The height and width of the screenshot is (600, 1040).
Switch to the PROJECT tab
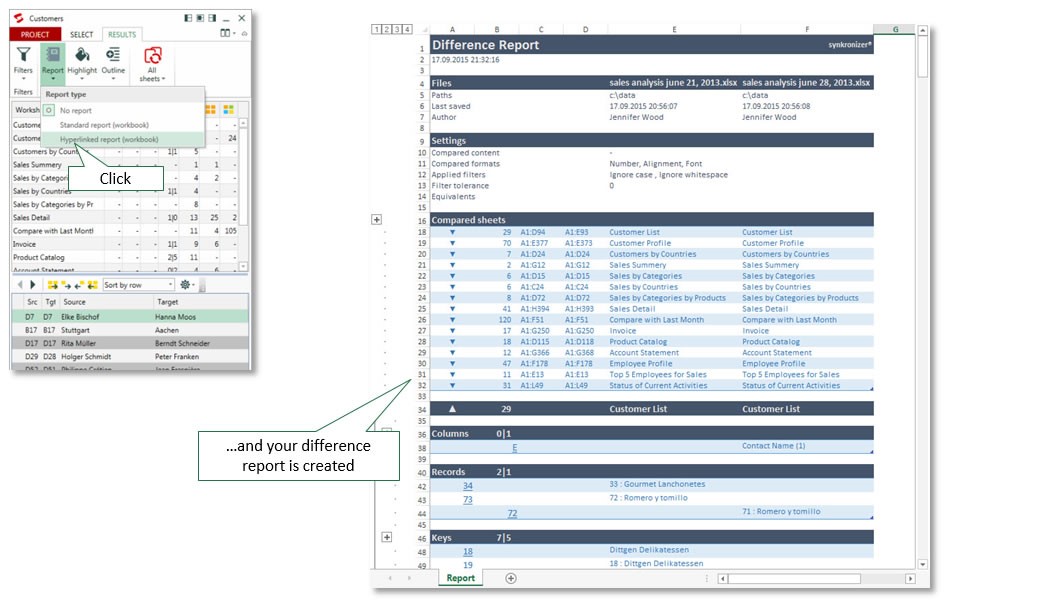pos(35,34)
